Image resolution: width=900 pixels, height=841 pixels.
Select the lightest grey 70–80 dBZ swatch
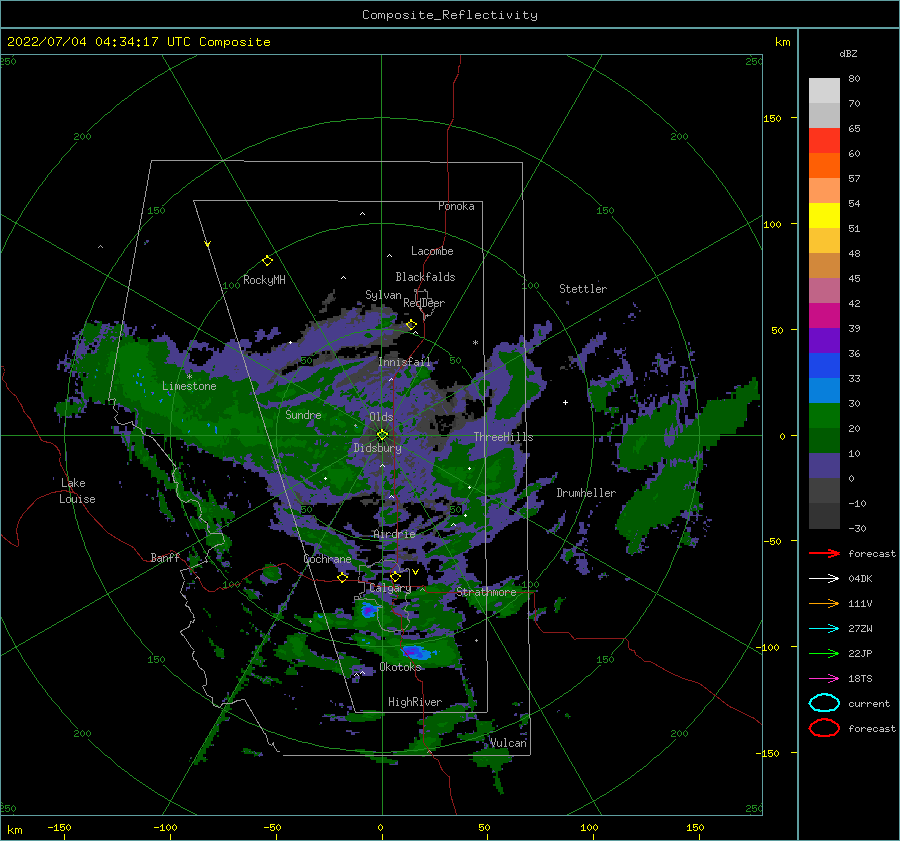(824, 90)
